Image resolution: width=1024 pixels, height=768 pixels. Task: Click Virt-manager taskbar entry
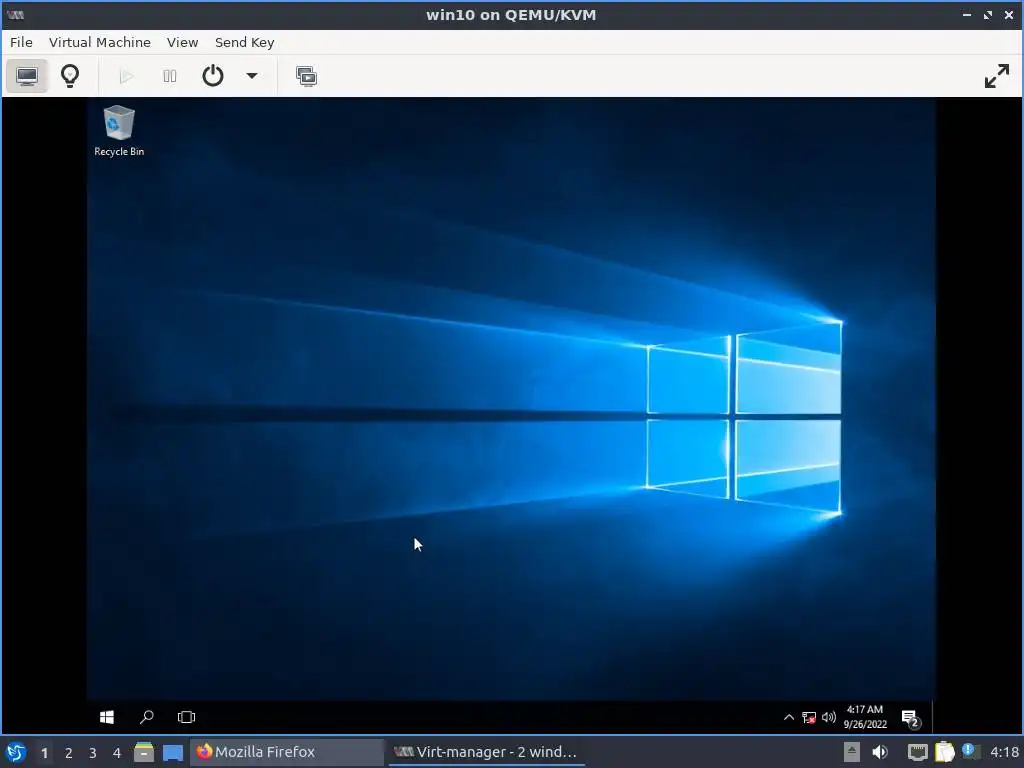[x=487, y=752]
